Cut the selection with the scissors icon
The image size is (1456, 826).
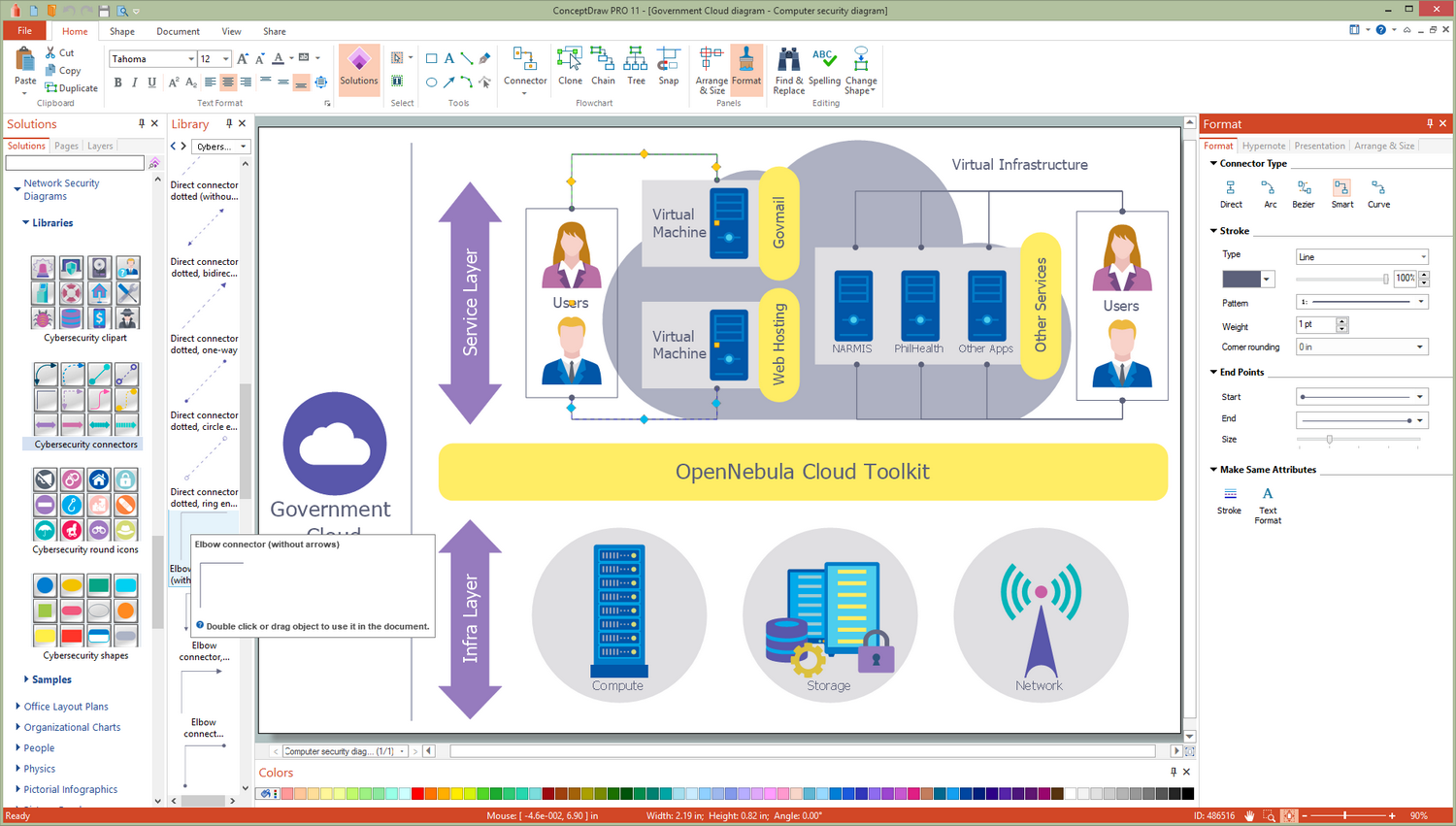(x=60, y=53)
